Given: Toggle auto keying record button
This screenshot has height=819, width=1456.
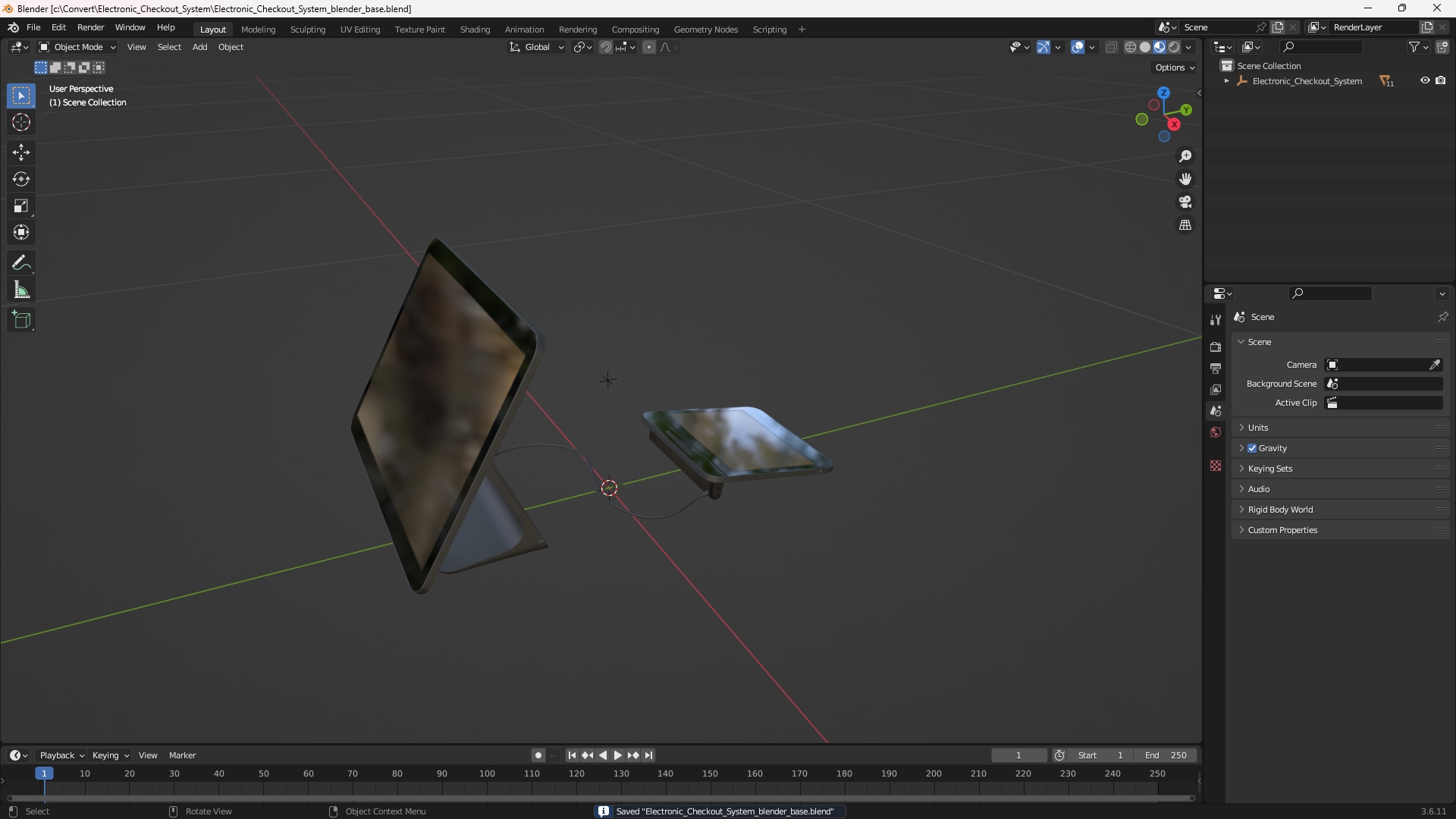Looking at the screenshot, I should tap(538, 755).
